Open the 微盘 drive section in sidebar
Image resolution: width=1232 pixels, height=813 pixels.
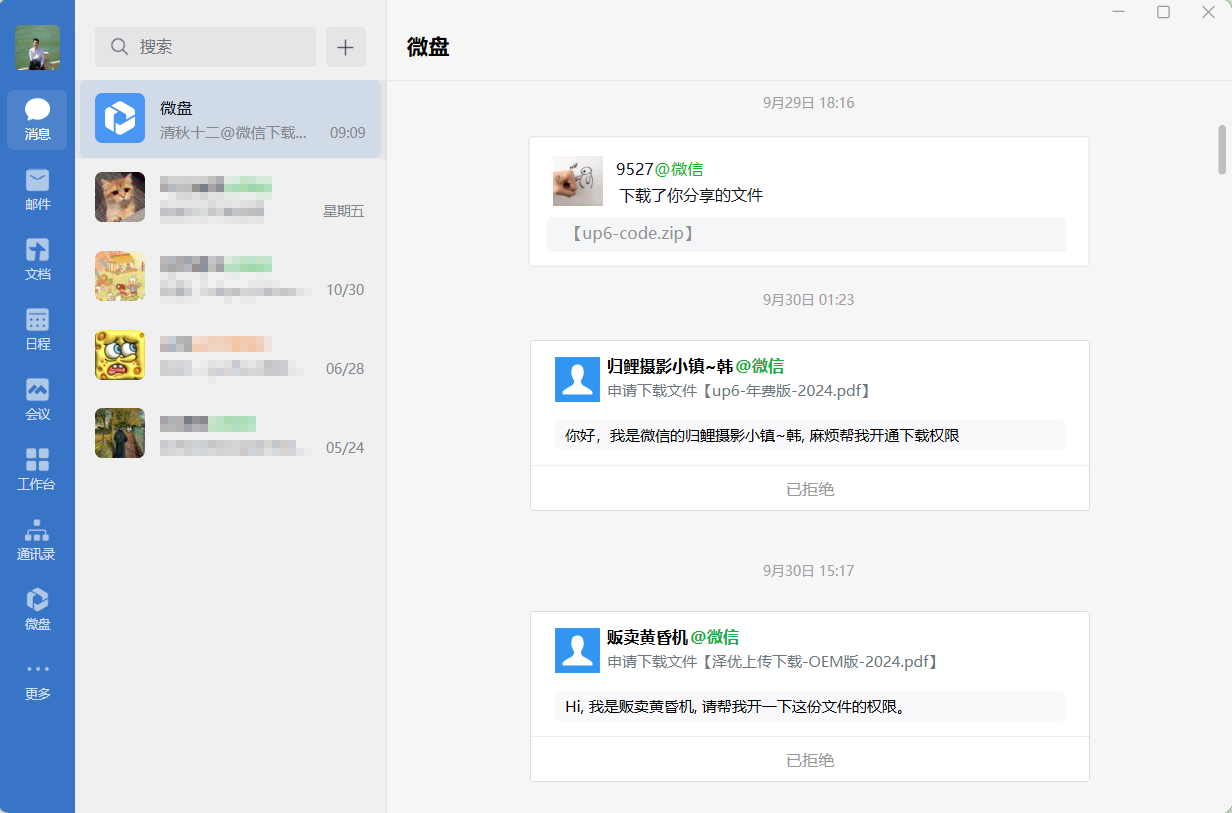point(37,610)
